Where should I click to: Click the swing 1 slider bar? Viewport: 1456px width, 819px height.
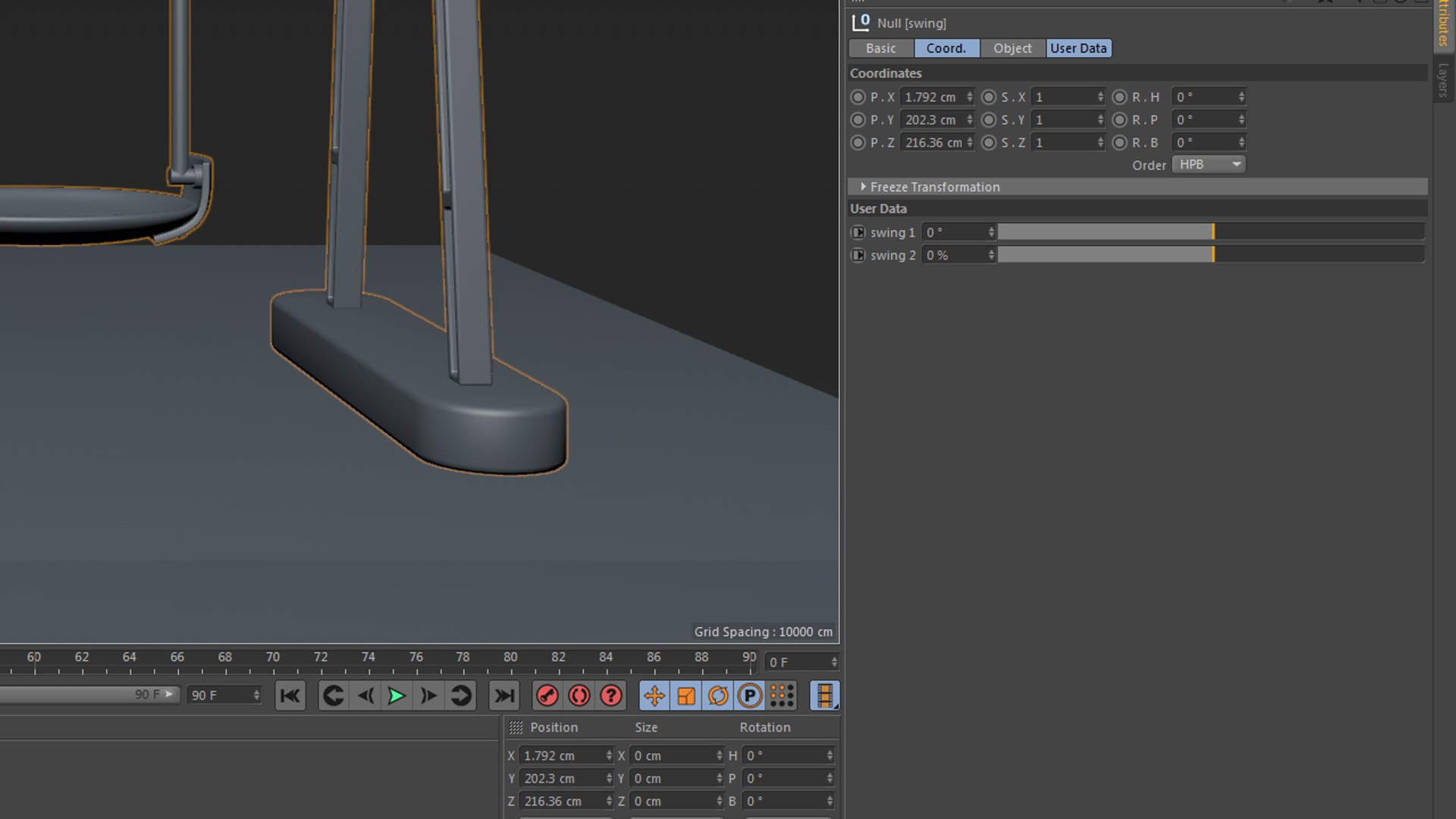[x=1211, y=233]
